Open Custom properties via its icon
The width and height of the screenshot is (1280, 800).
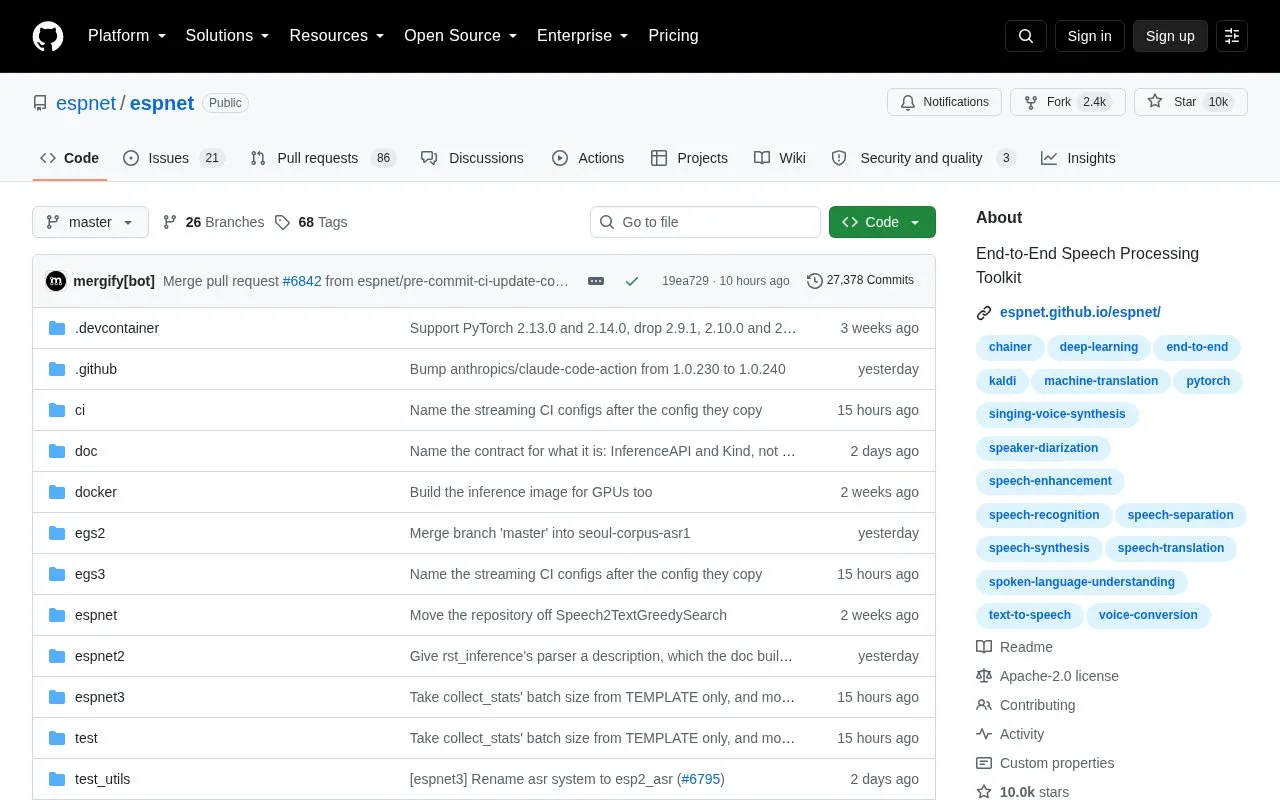984,763
